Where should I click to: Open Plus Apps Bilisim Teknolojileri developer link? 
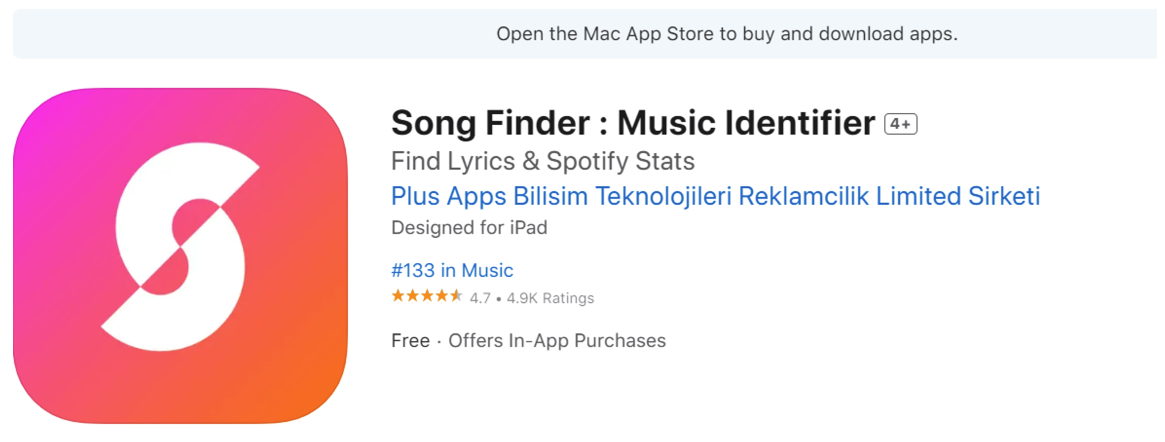pyautogui.click(x=715, y=196)
